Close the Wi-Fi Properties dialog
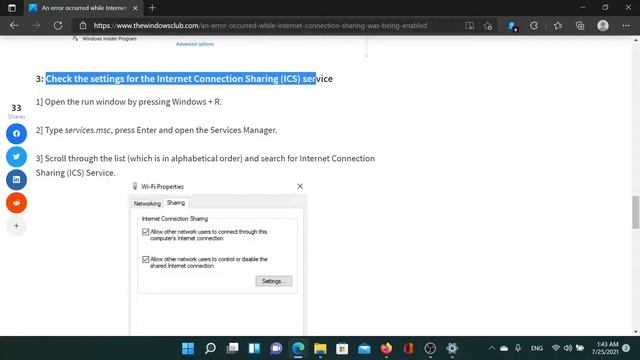The height and width of the screenshot is (360, 640). 300,186
